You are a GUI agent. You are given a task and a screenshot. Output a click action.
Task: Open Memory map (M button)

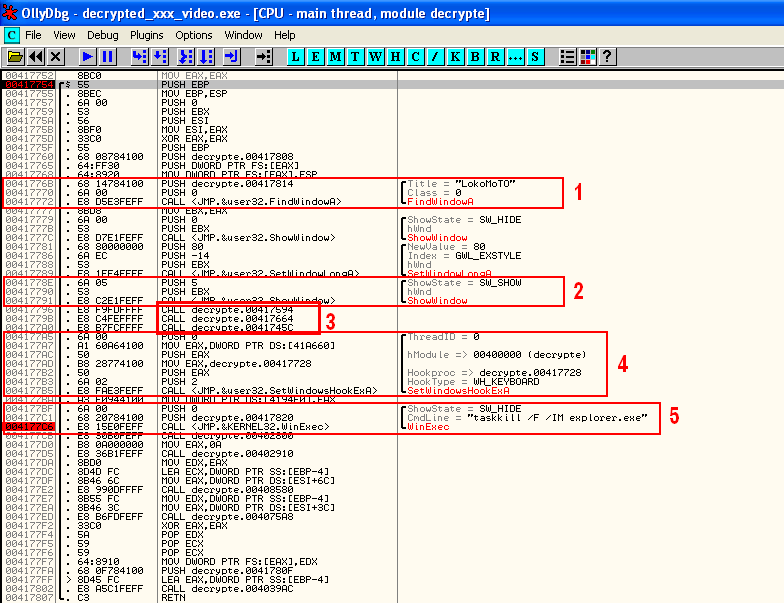[x=336, y=56]
